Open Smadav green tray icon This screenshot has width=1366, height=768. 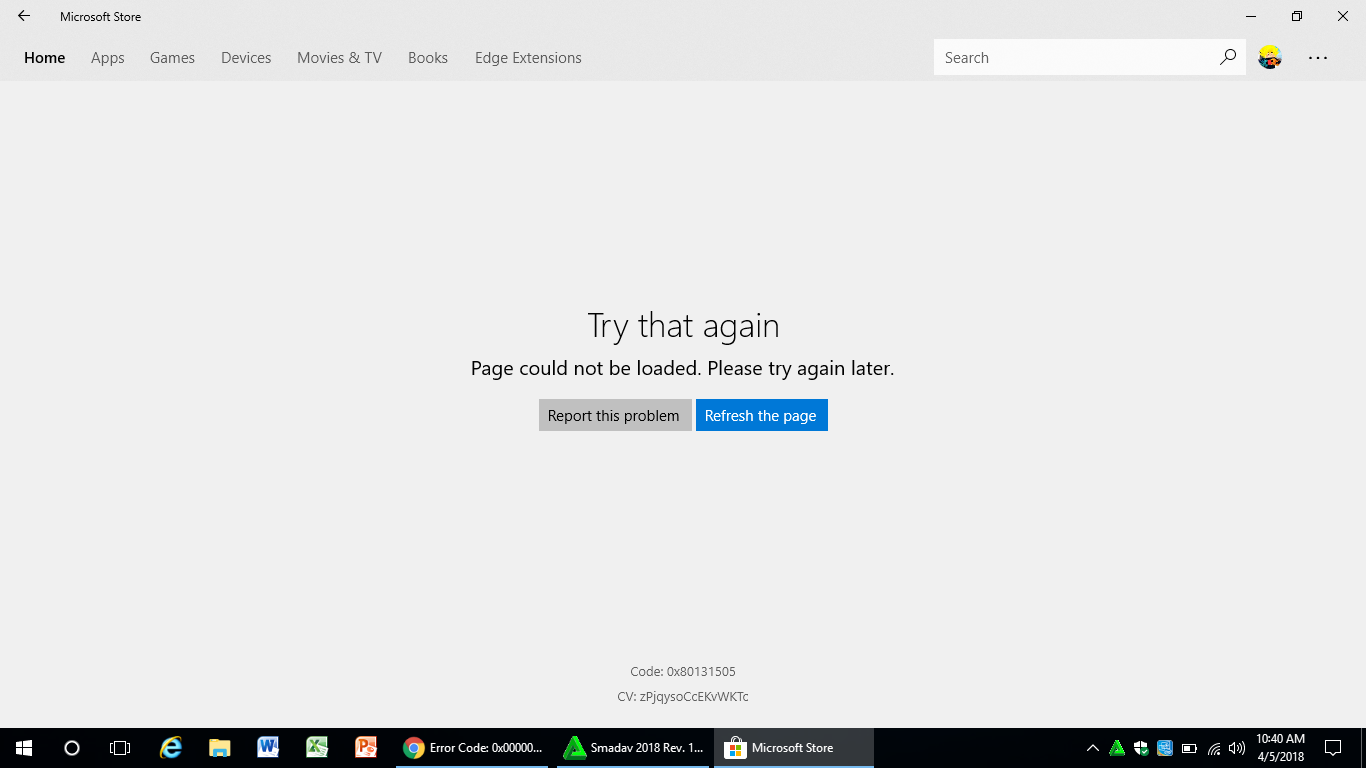(1117, 748)
